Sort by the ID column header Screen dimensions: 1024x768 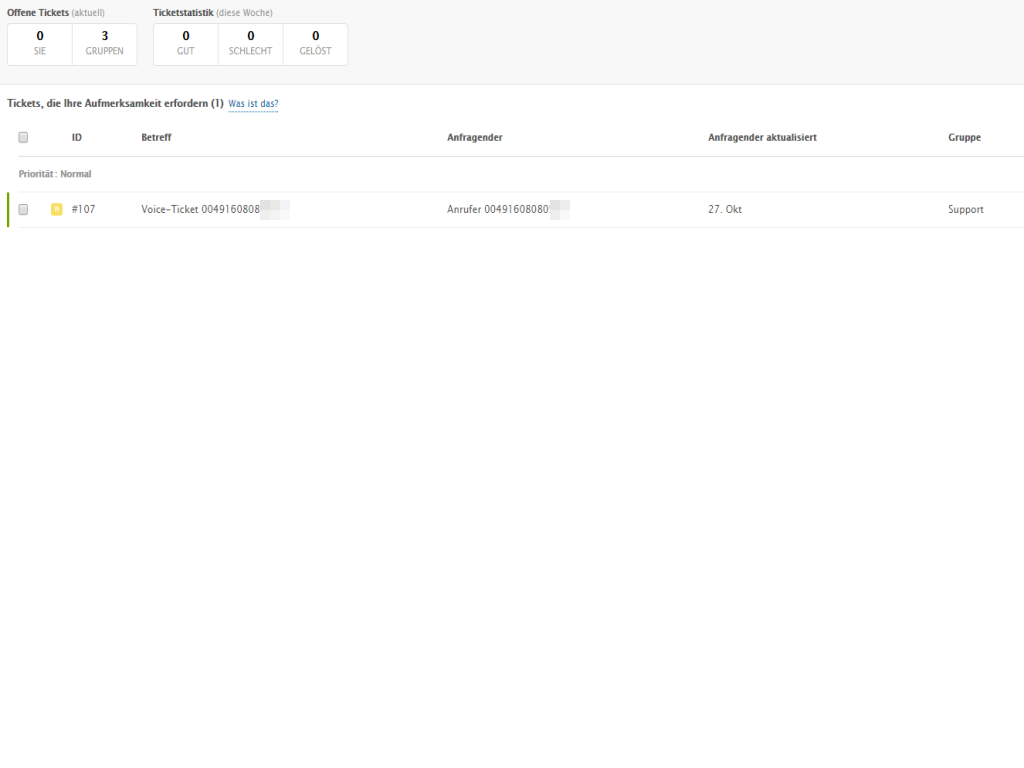pos(77,137)
